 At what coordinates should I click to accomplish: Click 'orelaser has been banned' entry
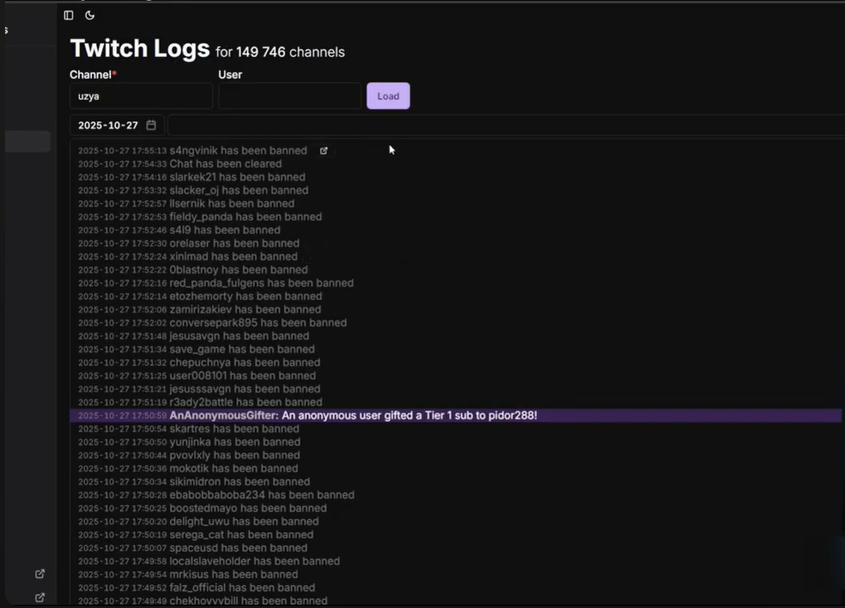coord(234,243)
